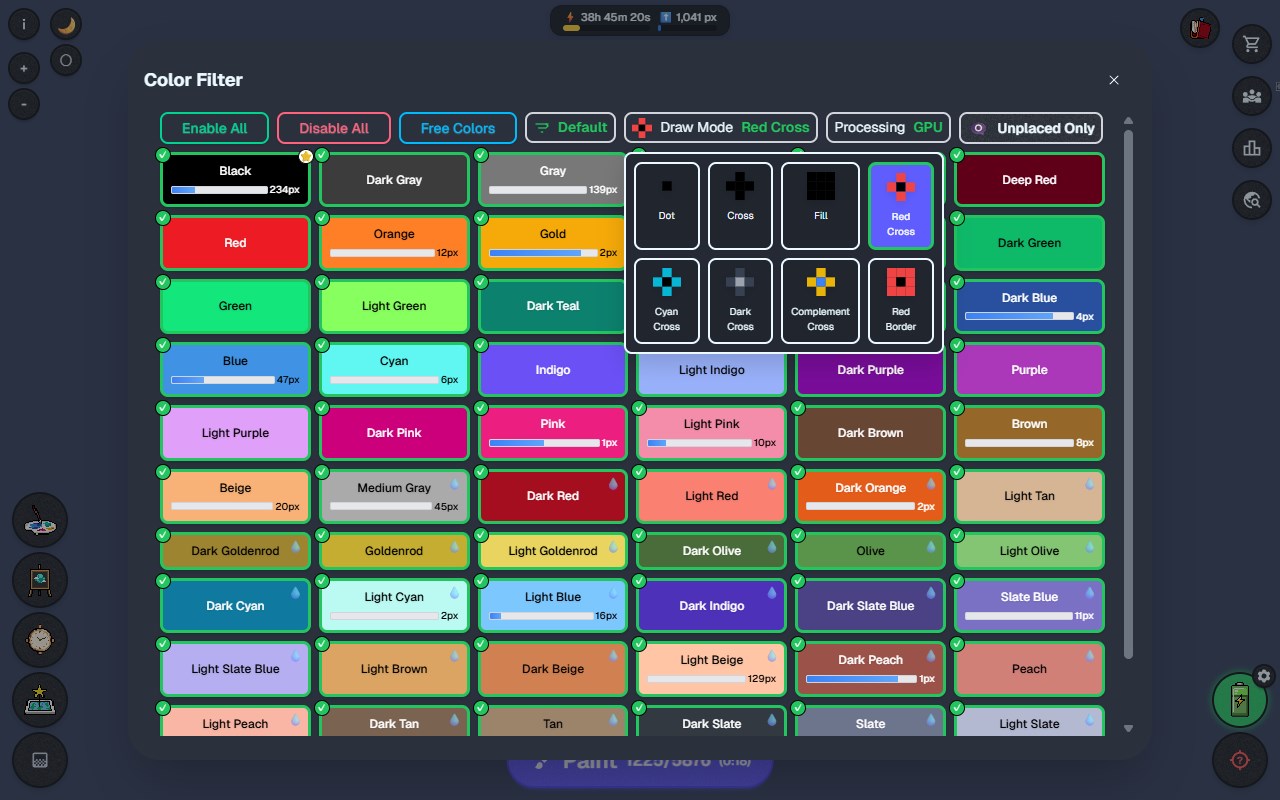Close the Color Filter dialog

(x=1114, y=80)
